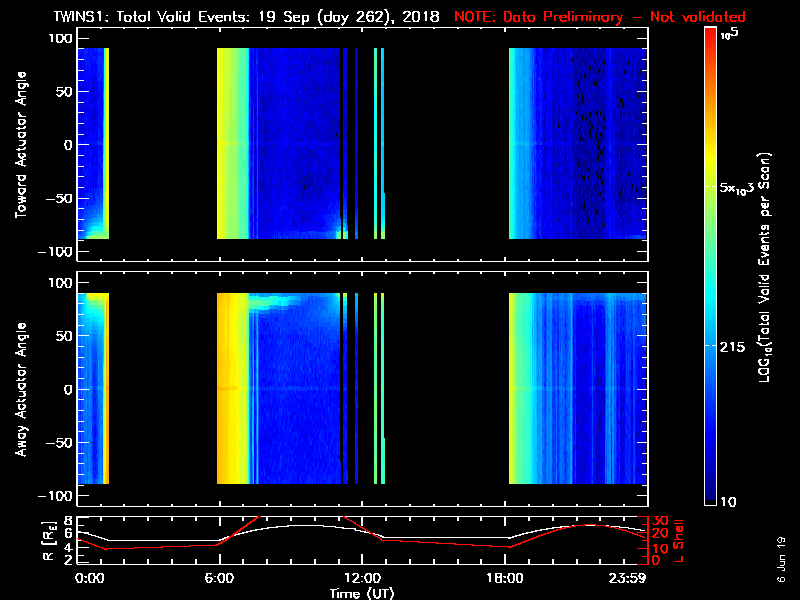Click the '215' colorbar tick label

click(x=732, y=347)
